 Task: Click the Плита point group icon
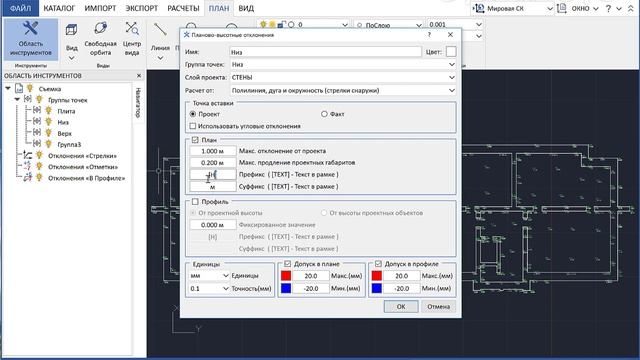point(37,111)
